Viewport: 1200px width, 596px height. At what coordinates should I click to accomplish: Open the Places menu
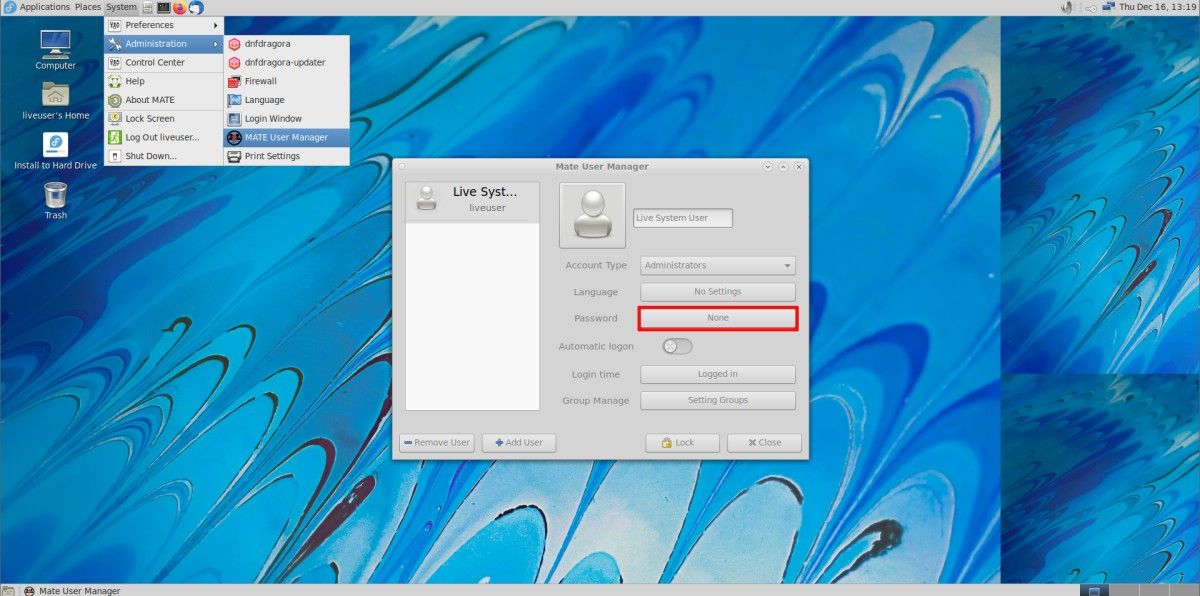(x=87, y=7)
